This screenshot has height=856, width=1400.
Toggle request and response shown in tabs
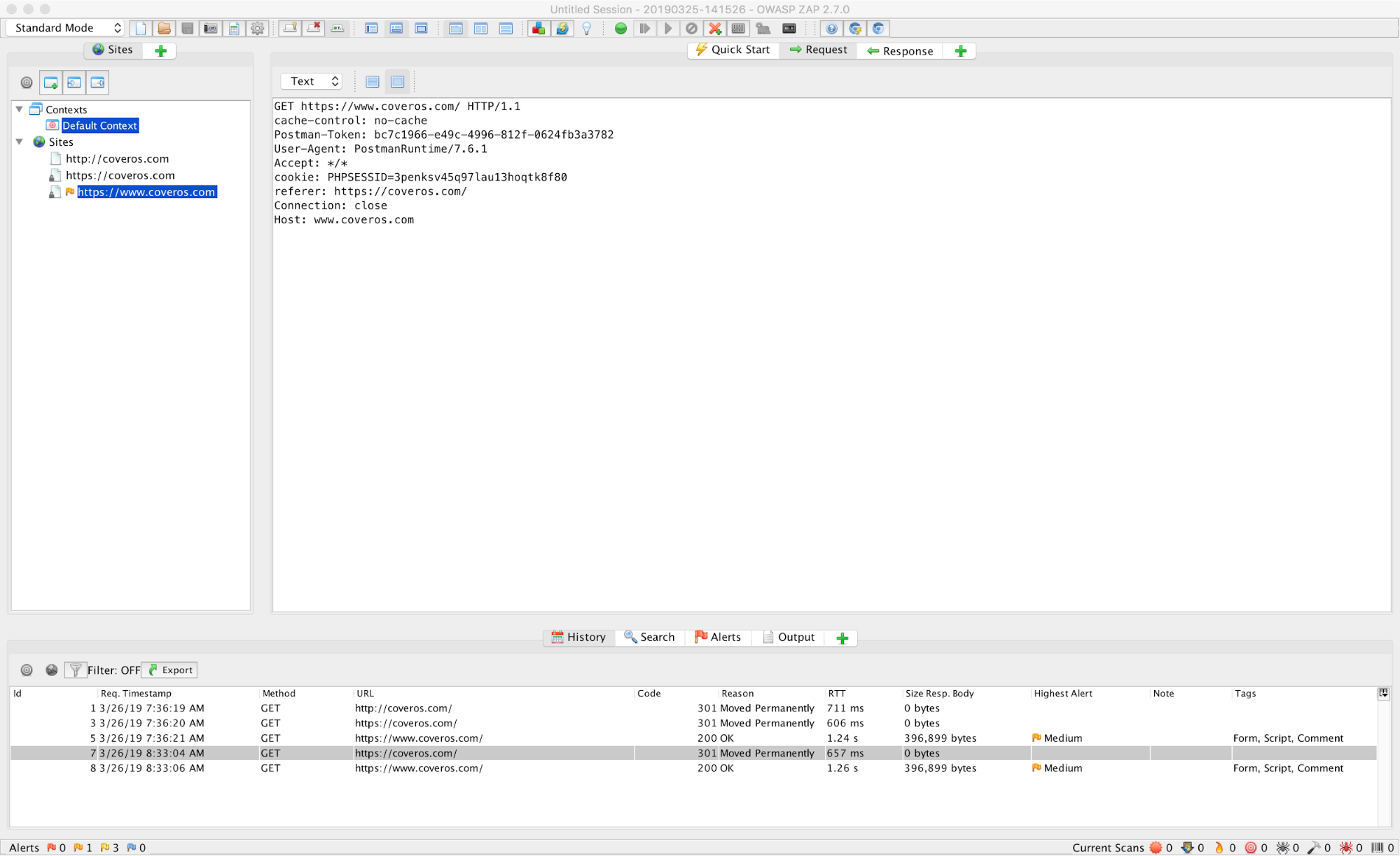tap(456, 28)
